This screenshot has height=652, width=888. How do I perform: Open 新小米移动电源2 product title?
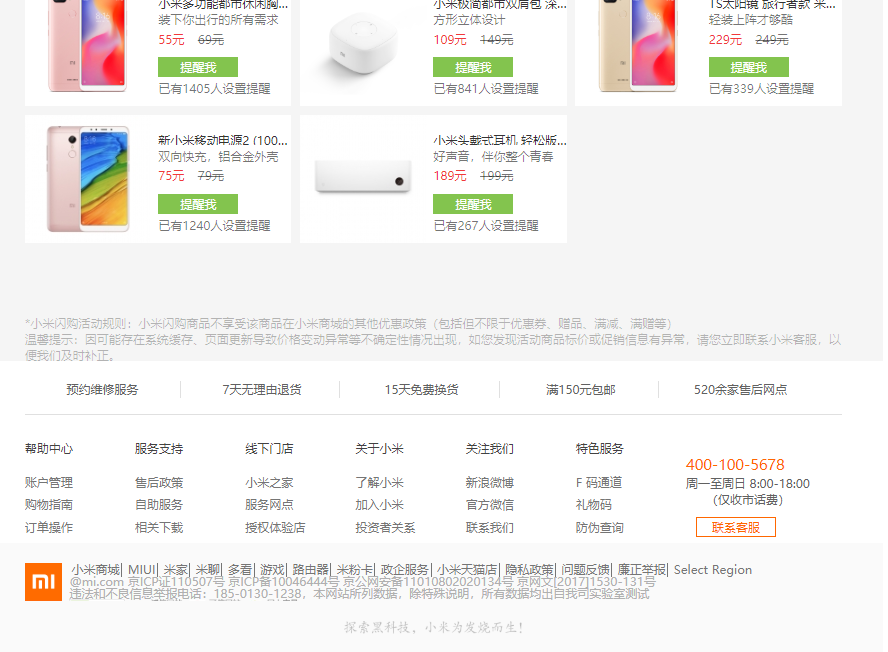[x=223, y=140]
